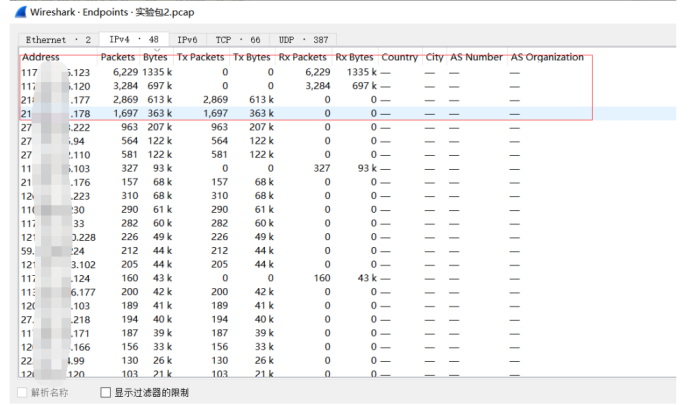Switch to the TCP · 66 tab
Screen dimensions: 692x405
pyautogui.click(x=237, y=40)
